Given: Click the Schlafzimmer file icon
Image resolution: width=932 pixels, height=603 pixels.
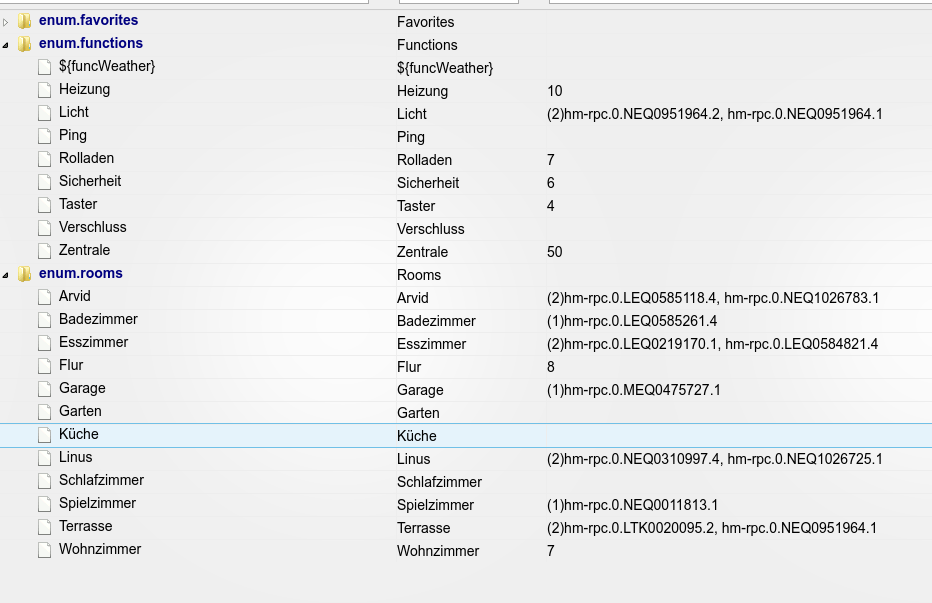Looking at the screenshot, I should coord(45,481).
